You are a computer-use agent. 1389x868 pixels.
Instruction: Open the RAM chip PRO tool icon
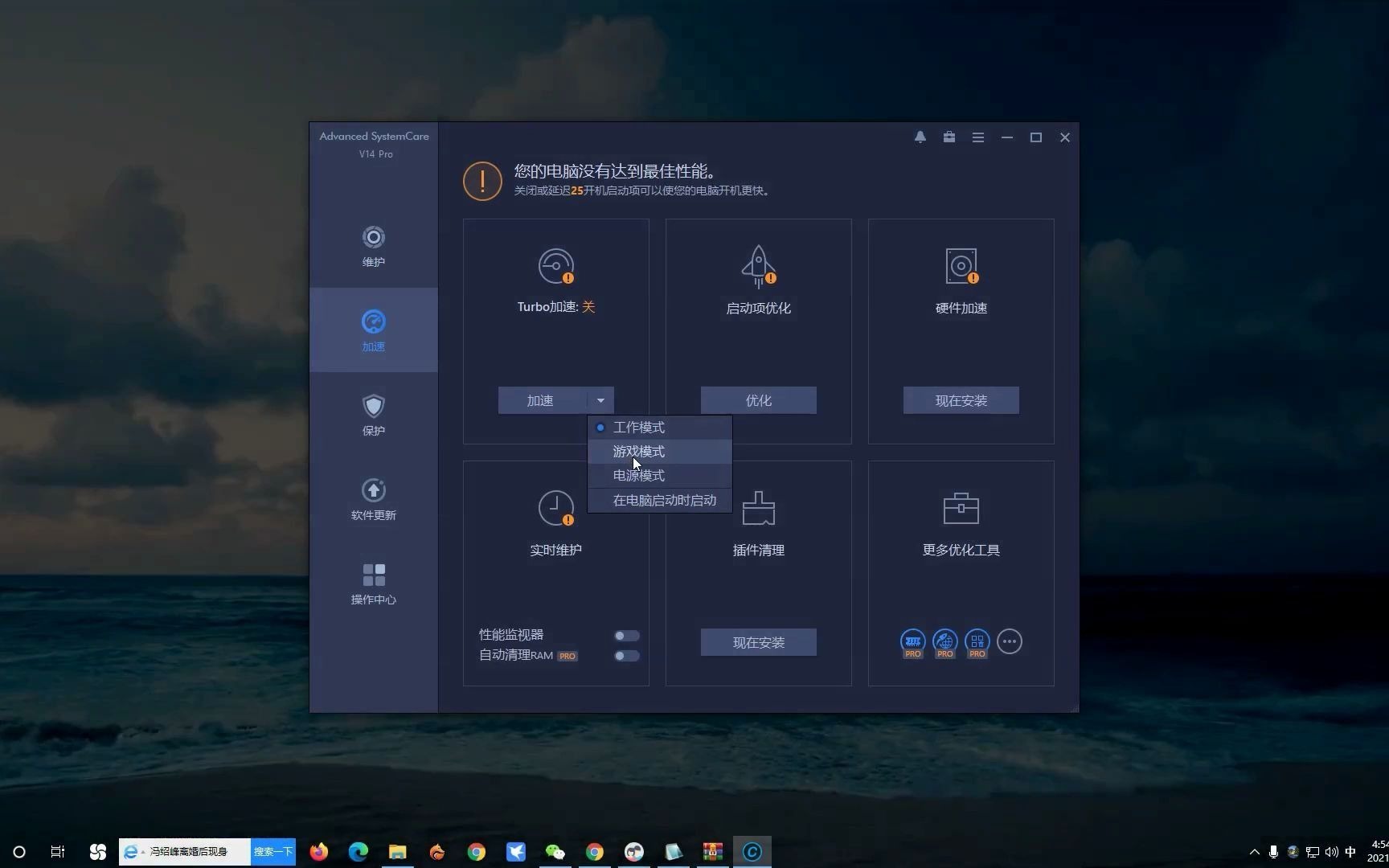912,643
